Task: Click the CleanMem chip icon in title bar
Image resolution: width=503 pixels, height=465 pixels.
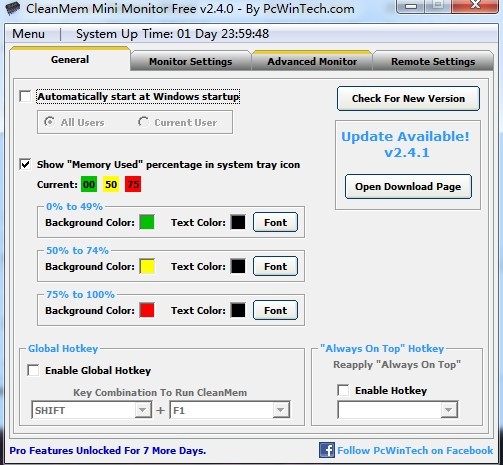Action: (x=13, y=8)
